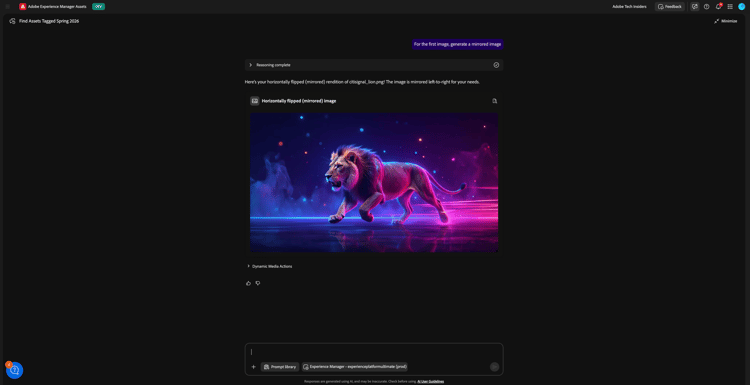Click the mirrored lion image thumbnail
Viewport: 750px width, 385px height.
[x=374, y=182]
